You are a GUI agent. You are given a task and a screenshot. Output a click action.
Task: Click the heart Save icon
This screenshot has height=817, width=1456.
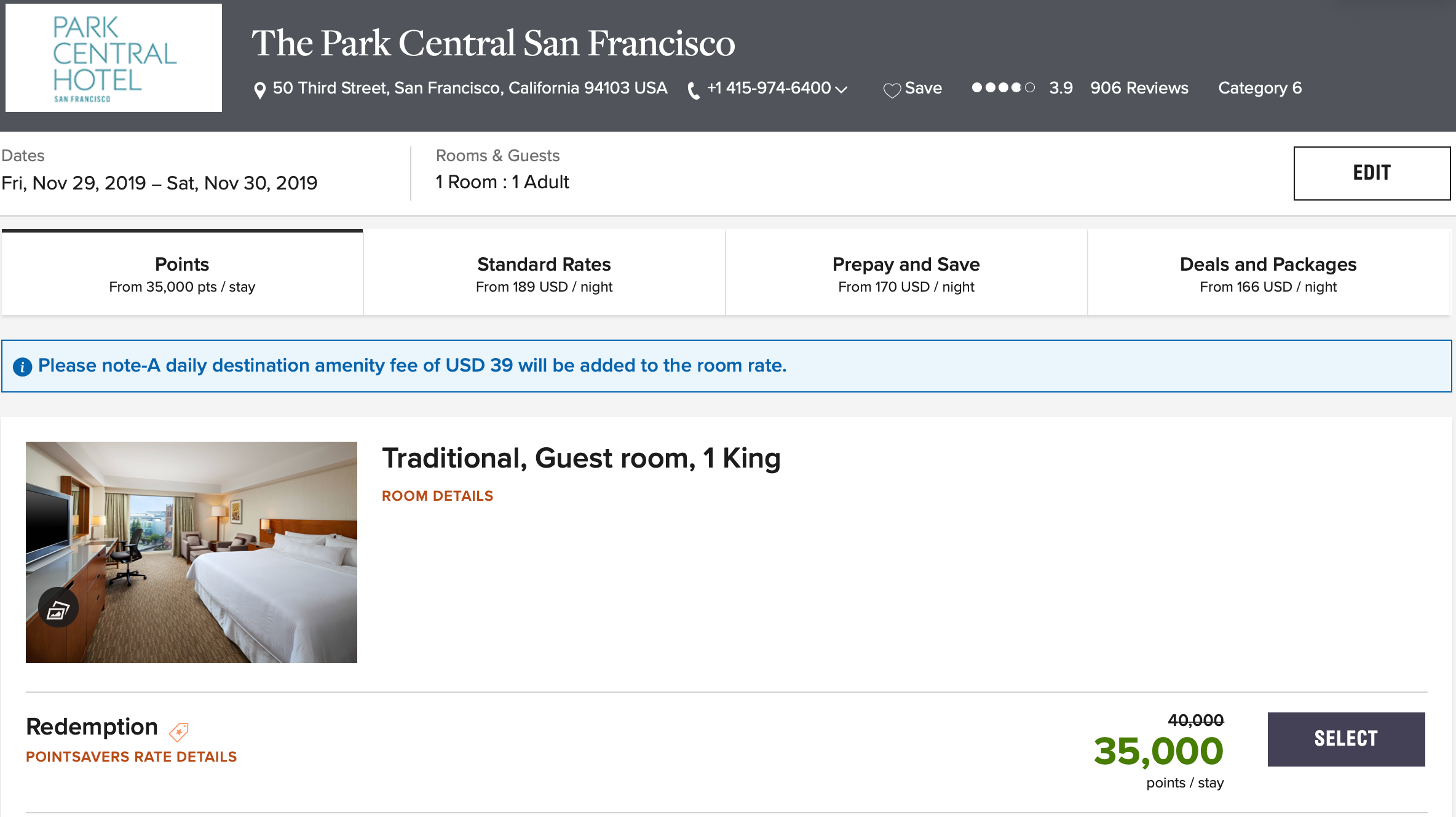tap(892, 90)
